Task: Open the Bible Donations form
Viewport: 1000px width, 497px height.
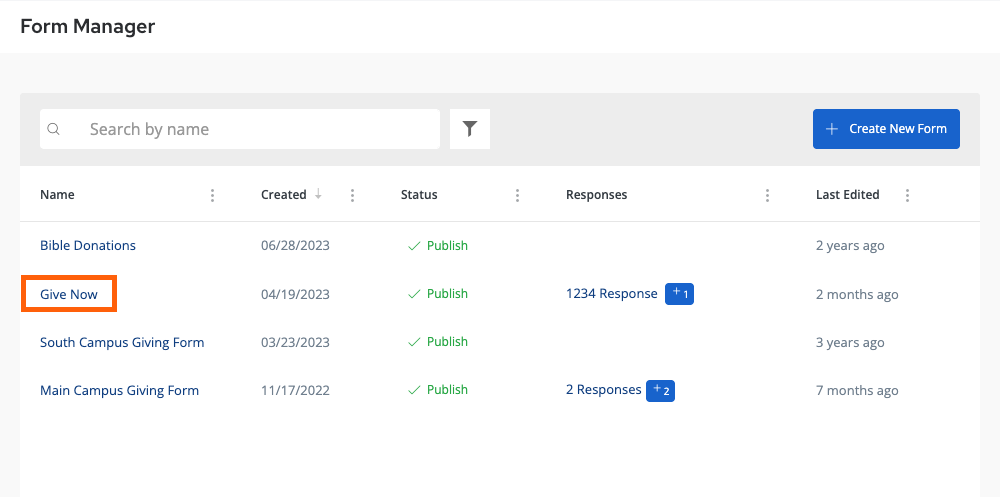Action: (88, 246)
